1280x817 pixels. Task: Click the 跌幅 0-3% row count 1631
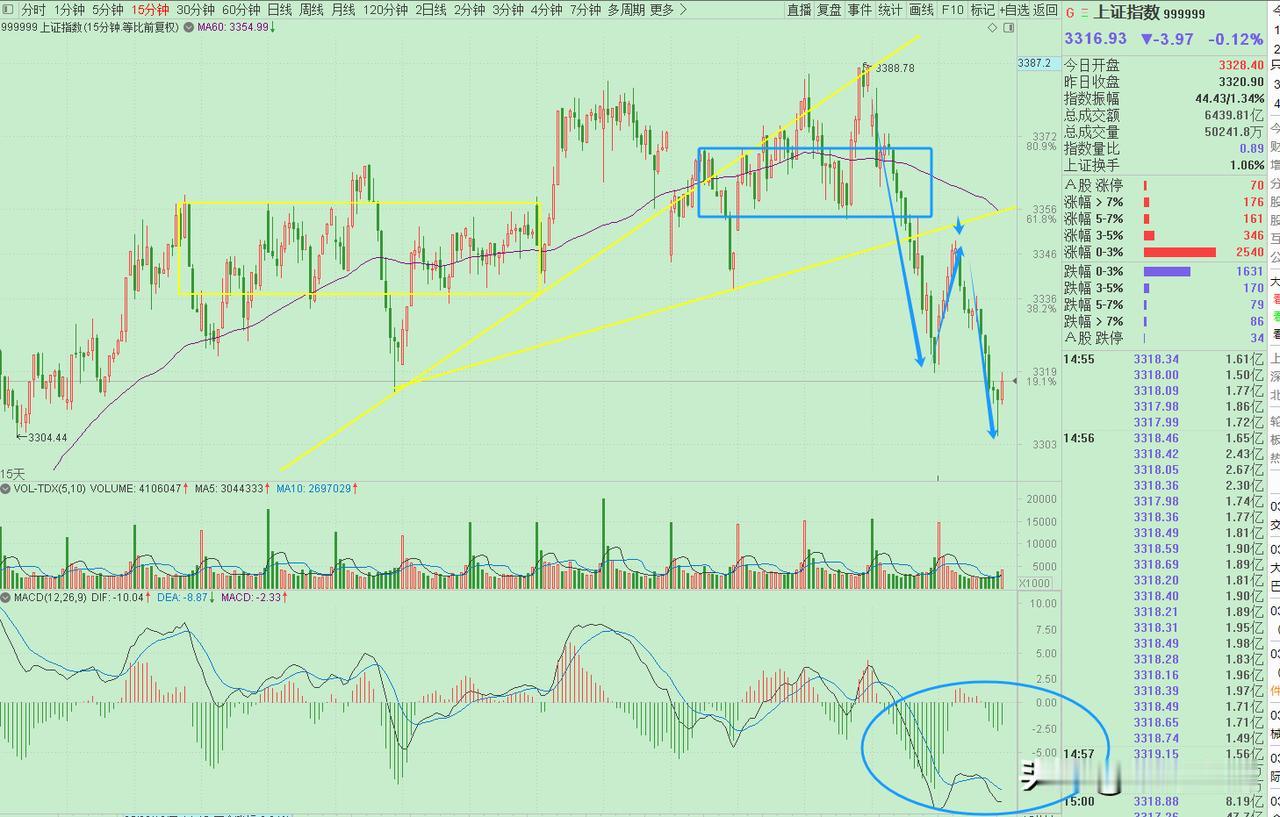(1250, 271)
